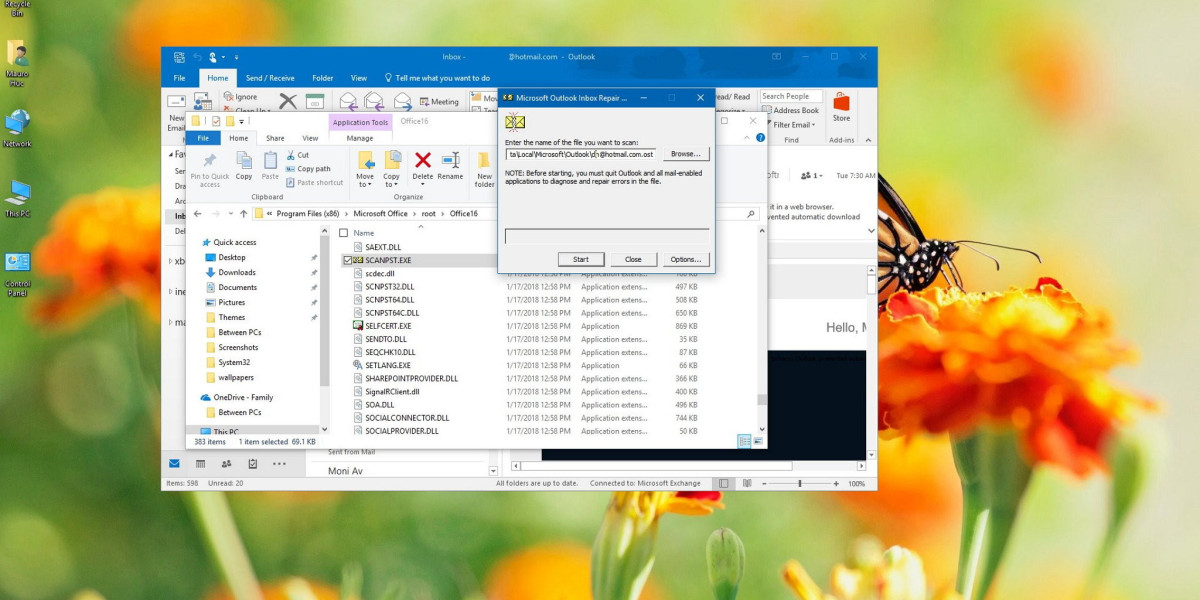Screen dimensions: 1200x600
Task: Click the Cut scissors icon
Action: 290,155
